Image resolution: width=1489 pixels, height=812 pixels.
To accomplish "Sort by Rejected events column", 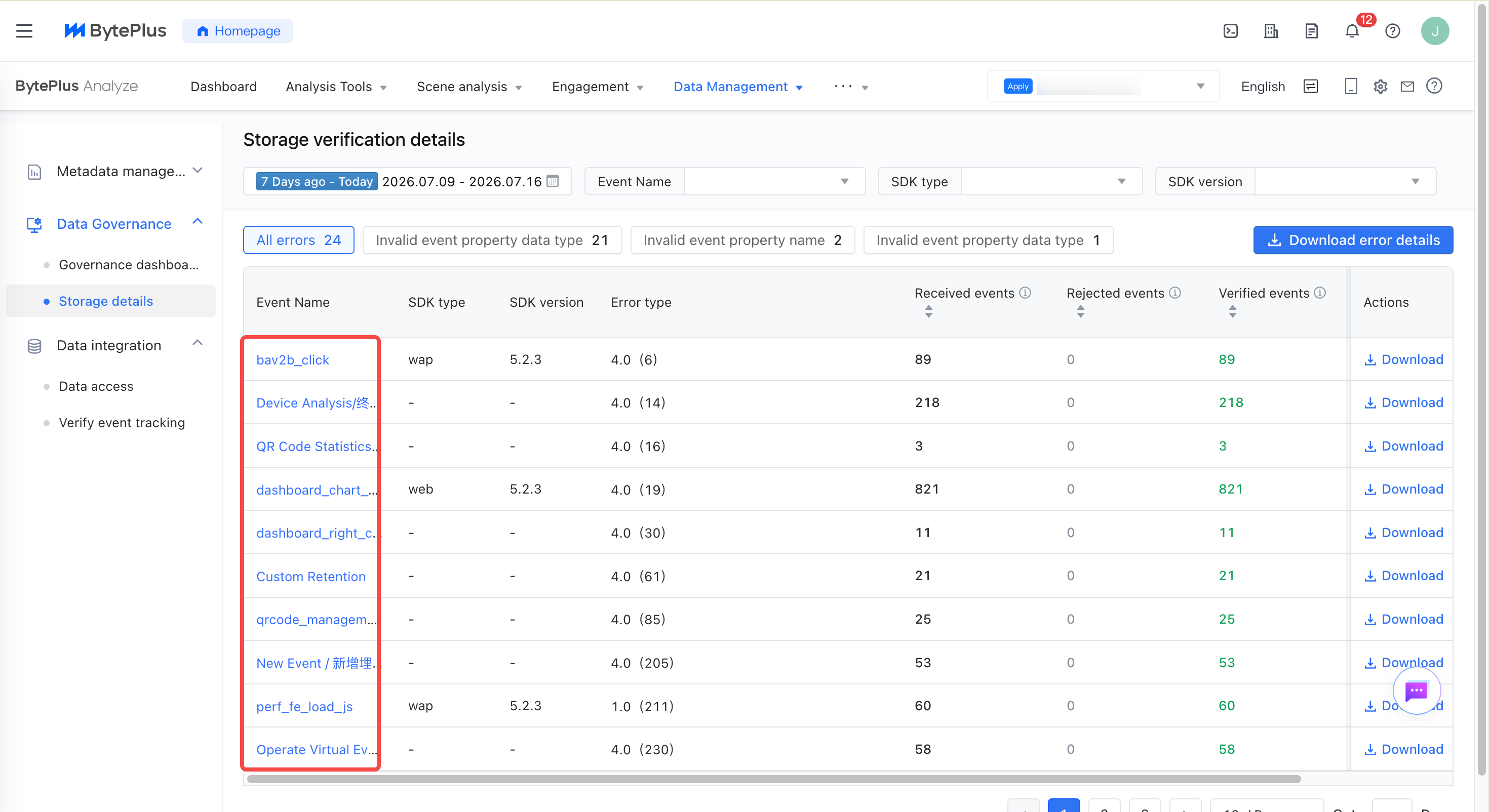I will pyautogui.click(x=1080, y=311).
